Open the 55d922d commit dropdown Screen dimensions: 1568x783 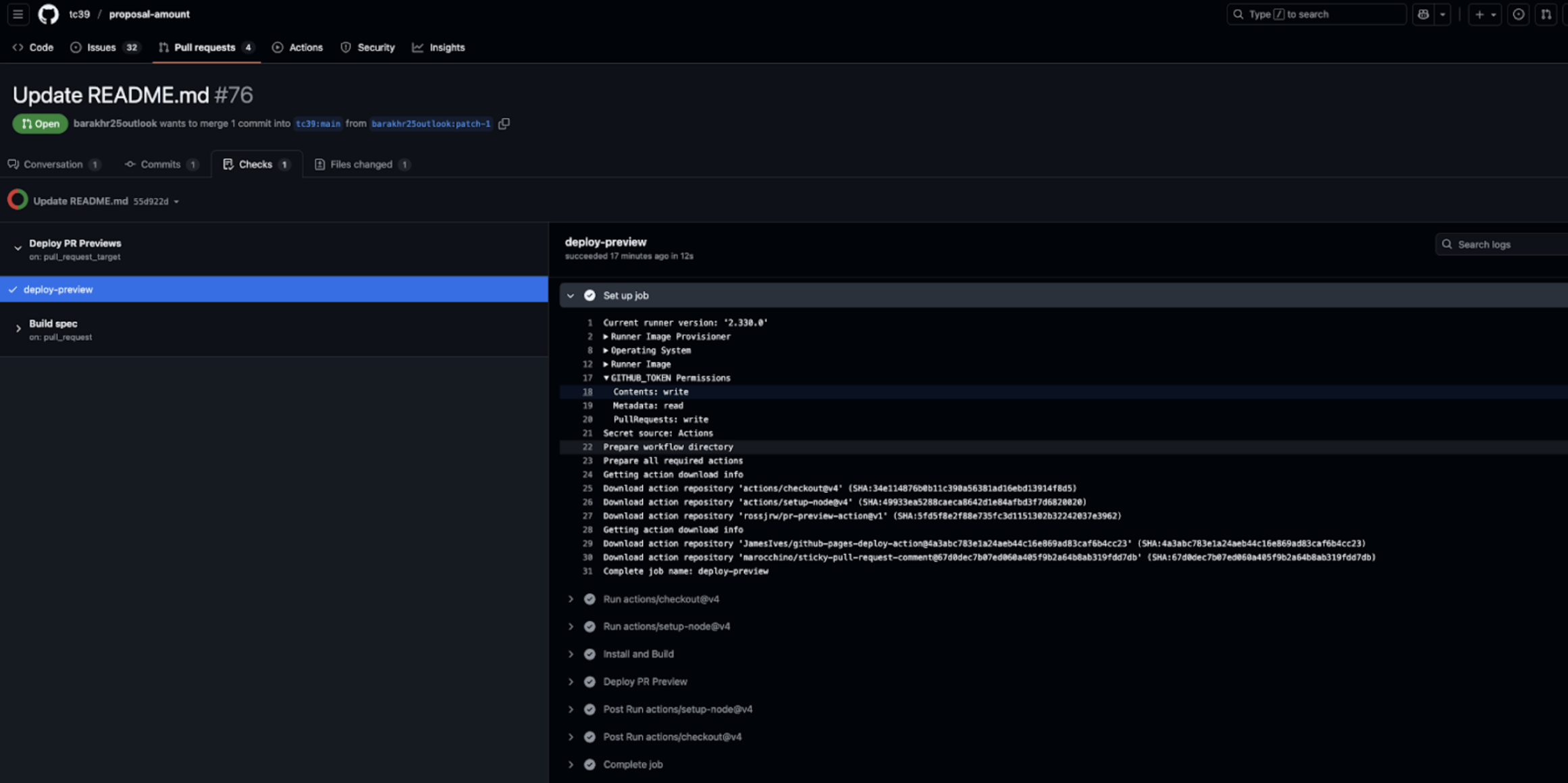[x=156, y=201]
